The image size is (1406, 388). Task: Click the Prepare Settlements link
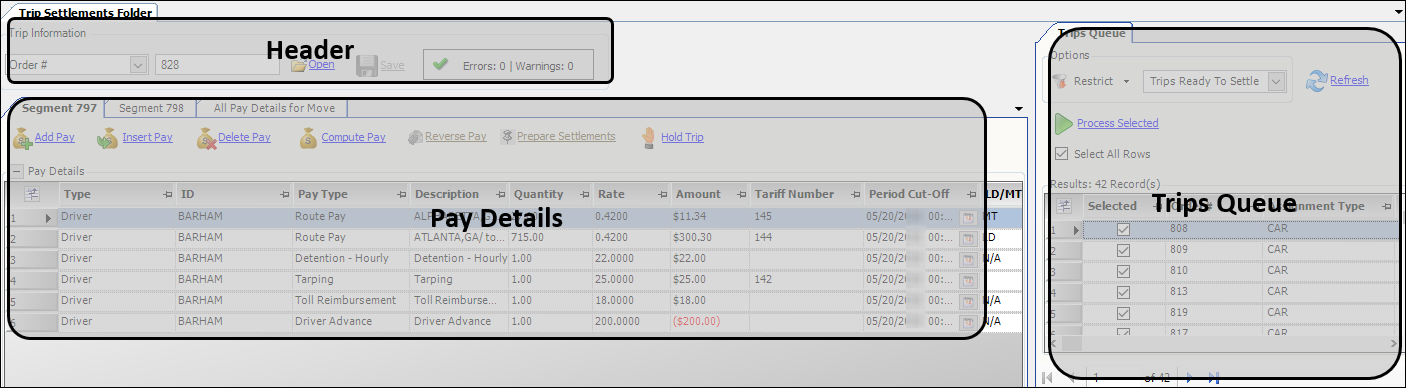pyautogui.click(x=566, y=137)
